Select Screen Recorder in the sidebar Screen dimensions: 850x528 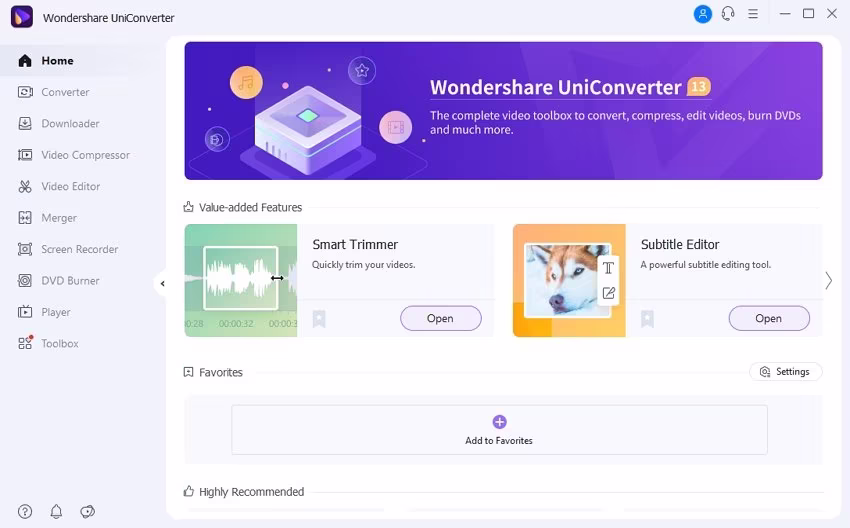point(80,249)
